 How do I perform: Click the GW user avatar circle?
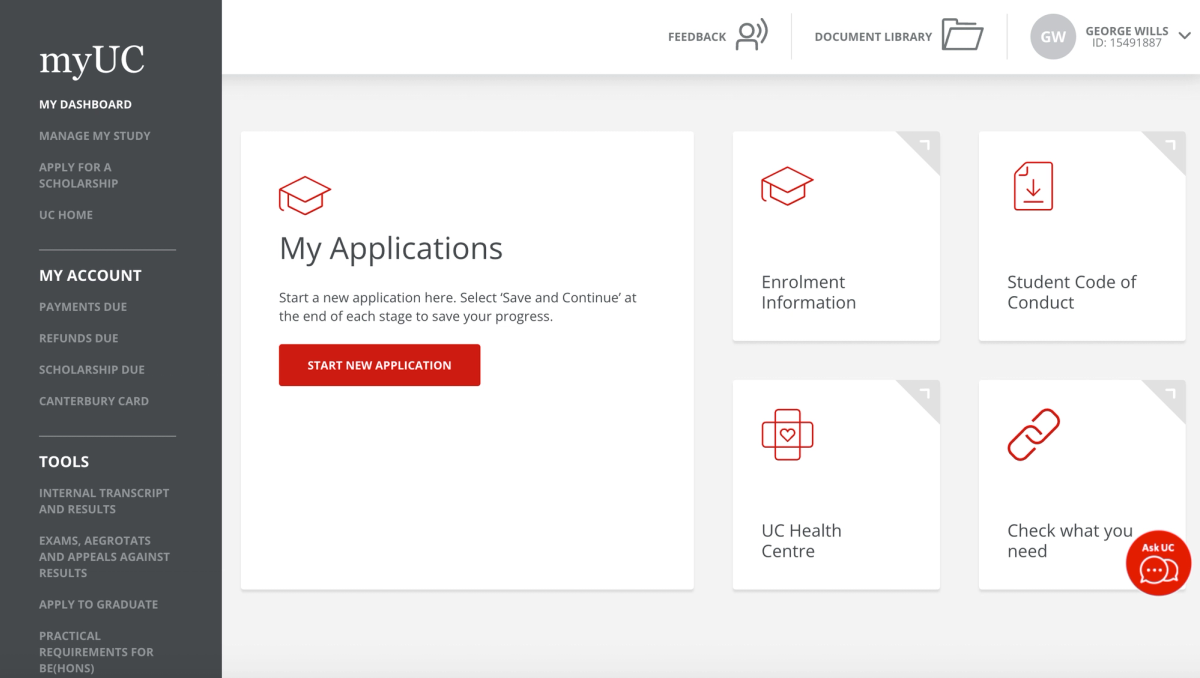click(x=1053, y=37)
